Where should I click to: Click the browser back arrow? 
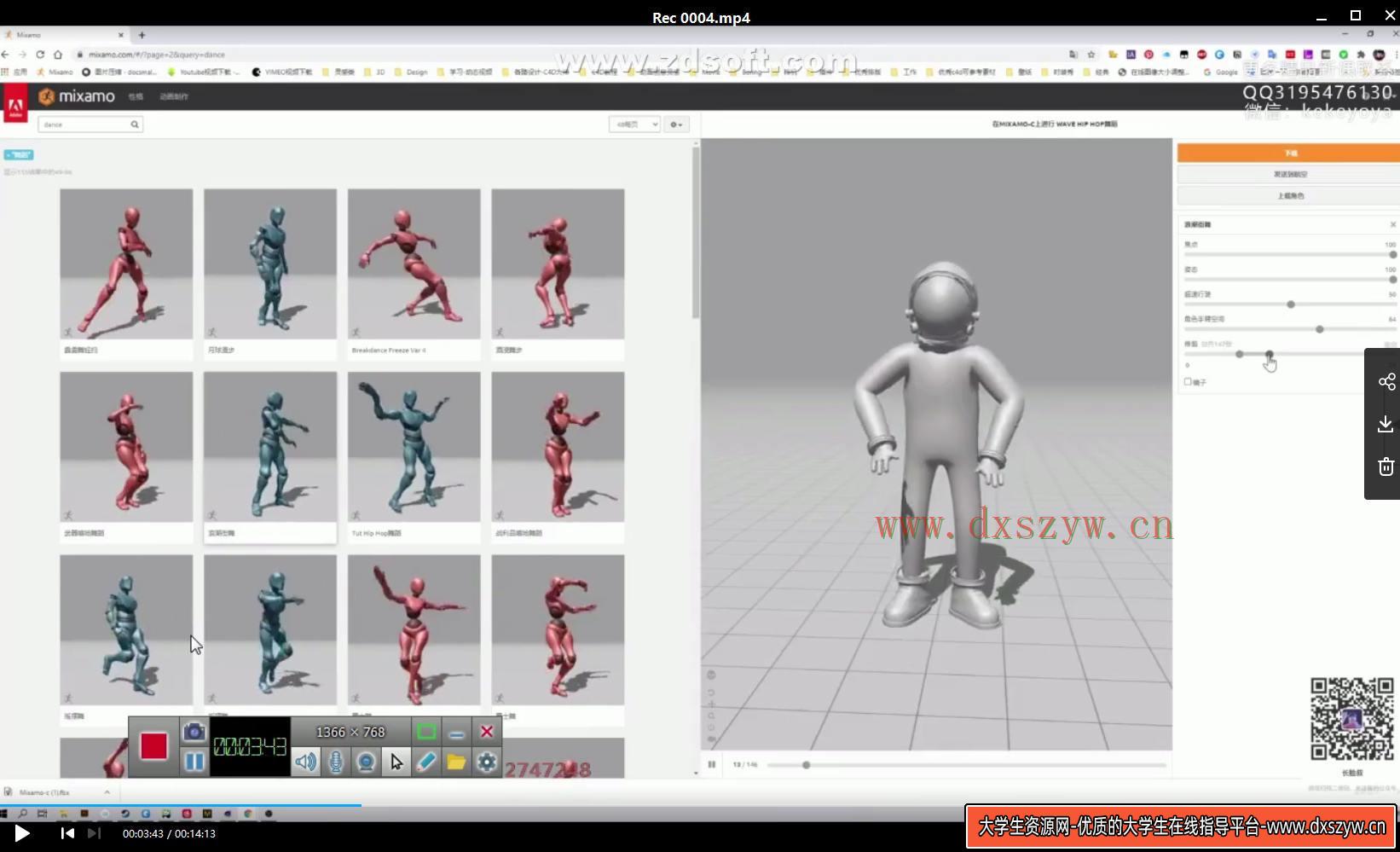coord(5,55)
